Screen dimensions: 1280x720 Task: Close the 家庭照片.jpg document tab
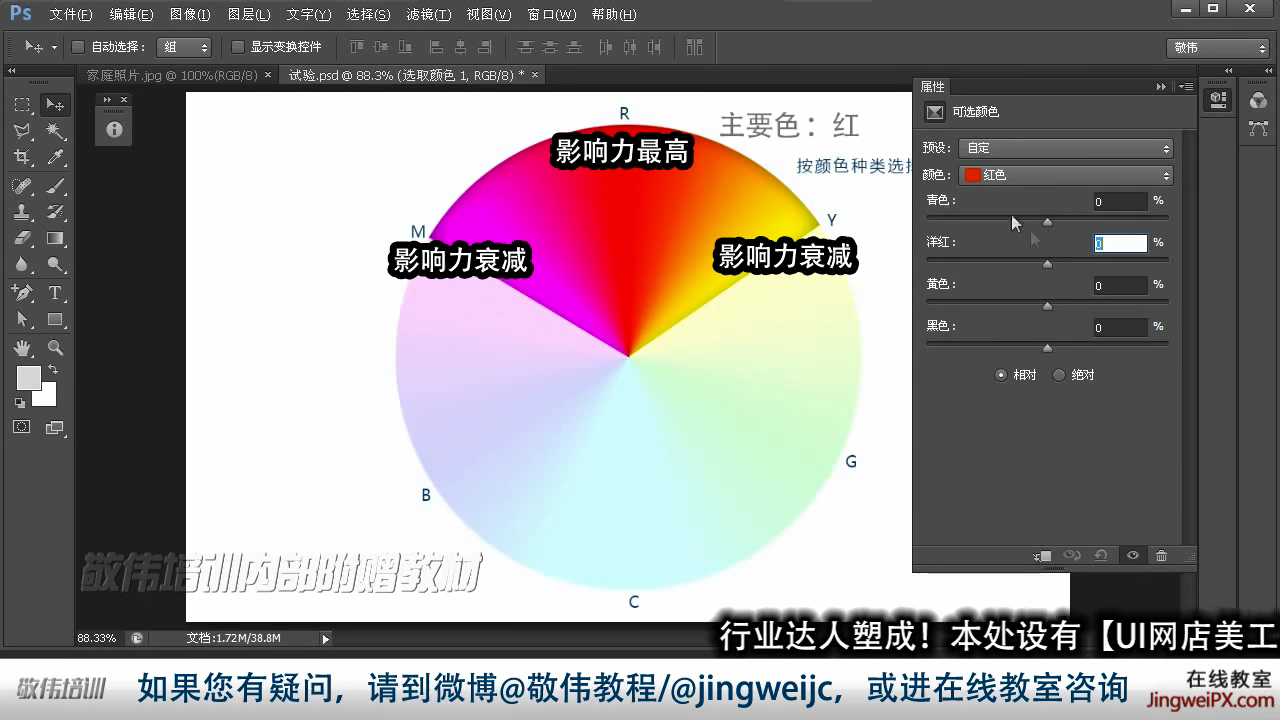[x=268, y=75]
